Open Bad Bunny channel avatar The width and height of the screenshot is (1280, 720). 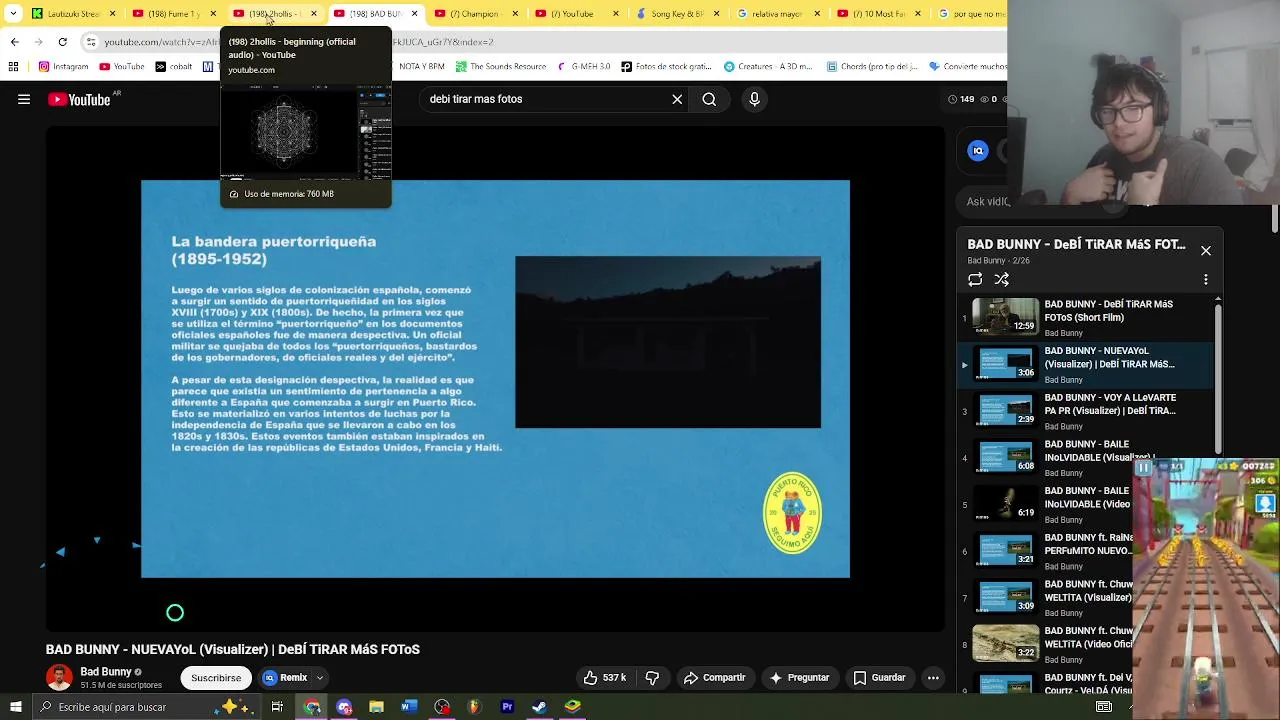[x=59, y=677]
